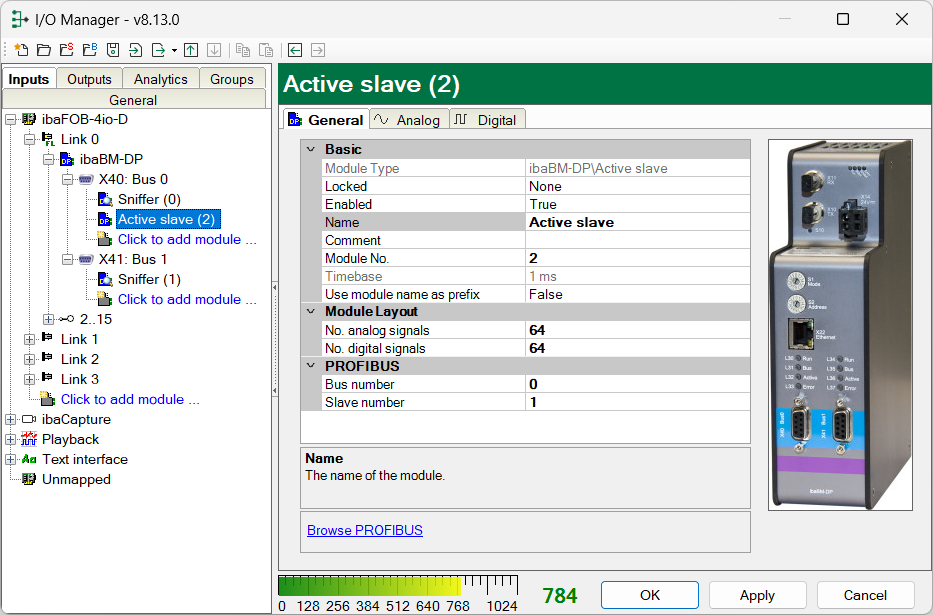Edit the Name field value Active slave
933x615 pixels.
tap(637, 222)
